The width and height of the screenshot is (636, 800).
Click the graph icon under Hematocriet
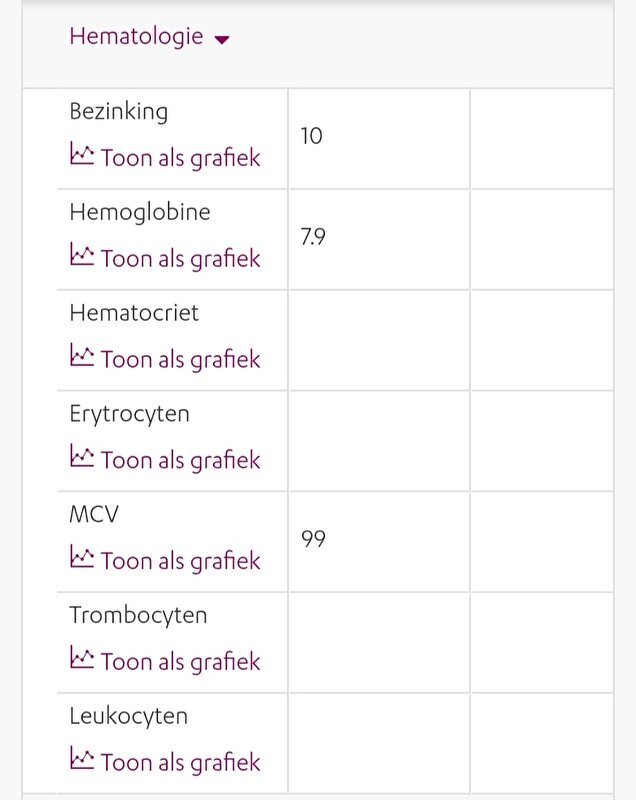pos(82,355)
